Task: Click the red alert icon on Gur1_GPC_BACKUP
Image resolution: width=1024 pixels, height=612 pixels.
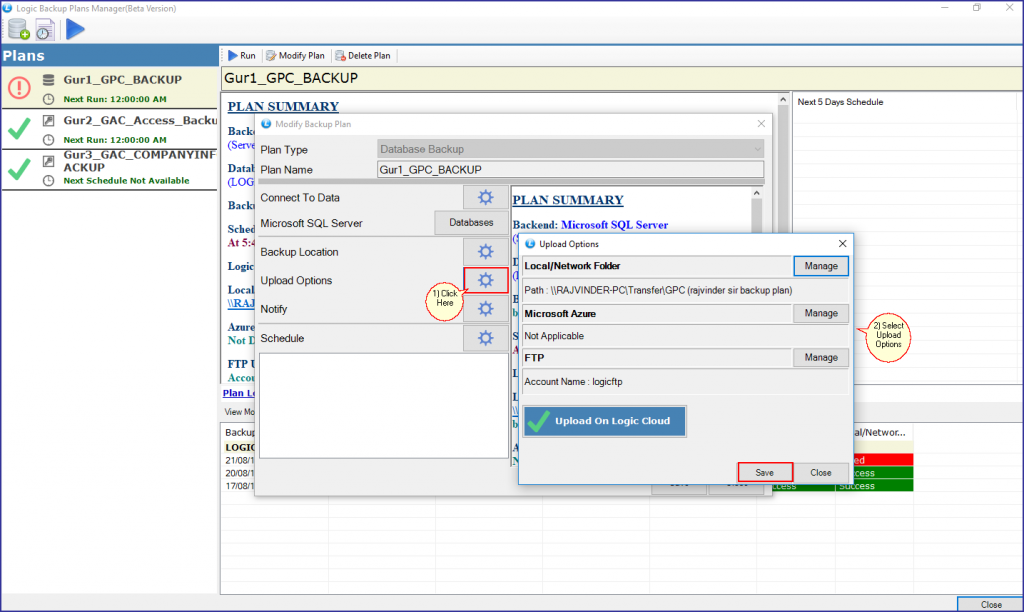Action: click(x=19, y=88)
